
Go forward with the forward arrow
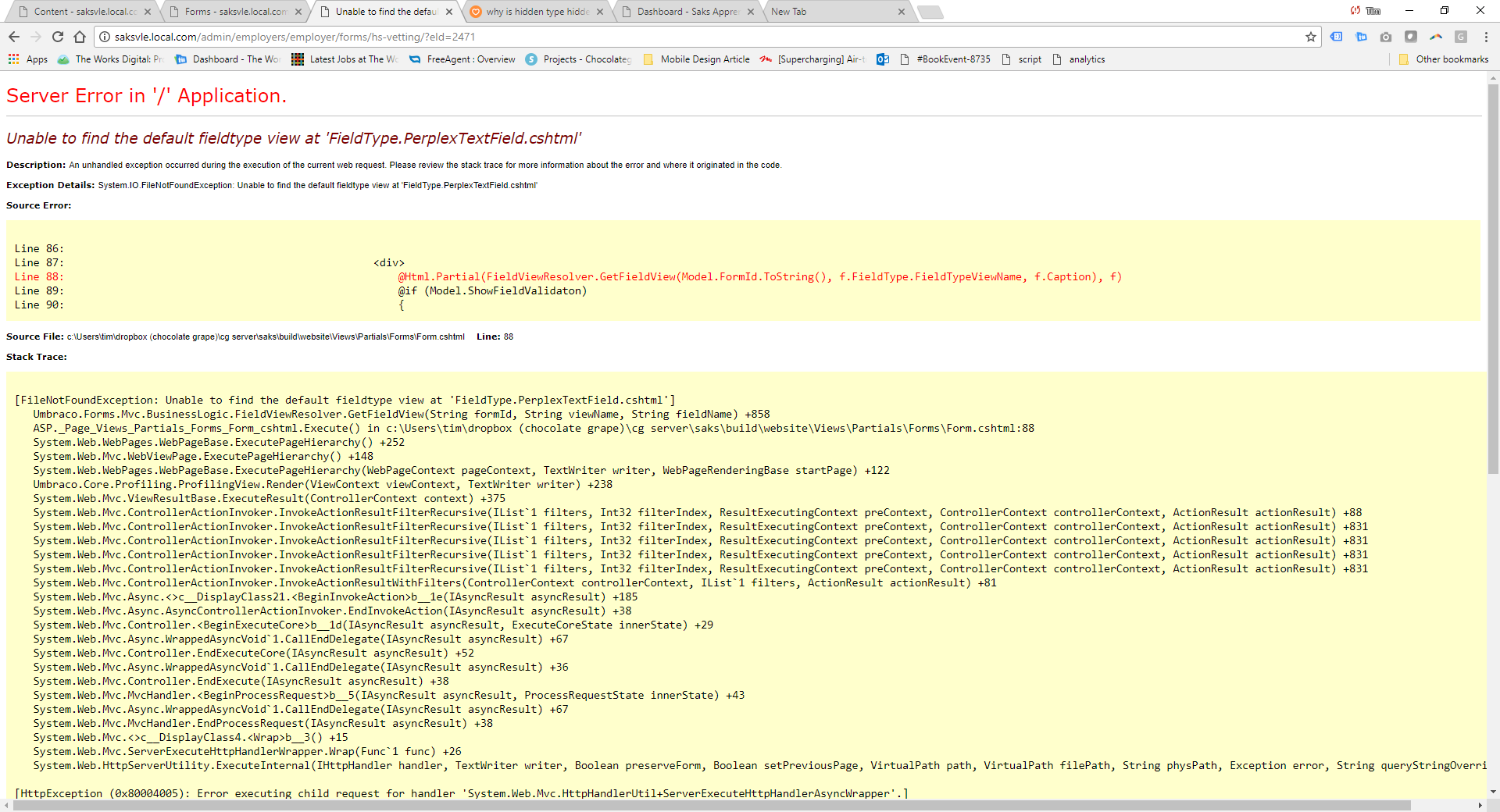(35, 37)
